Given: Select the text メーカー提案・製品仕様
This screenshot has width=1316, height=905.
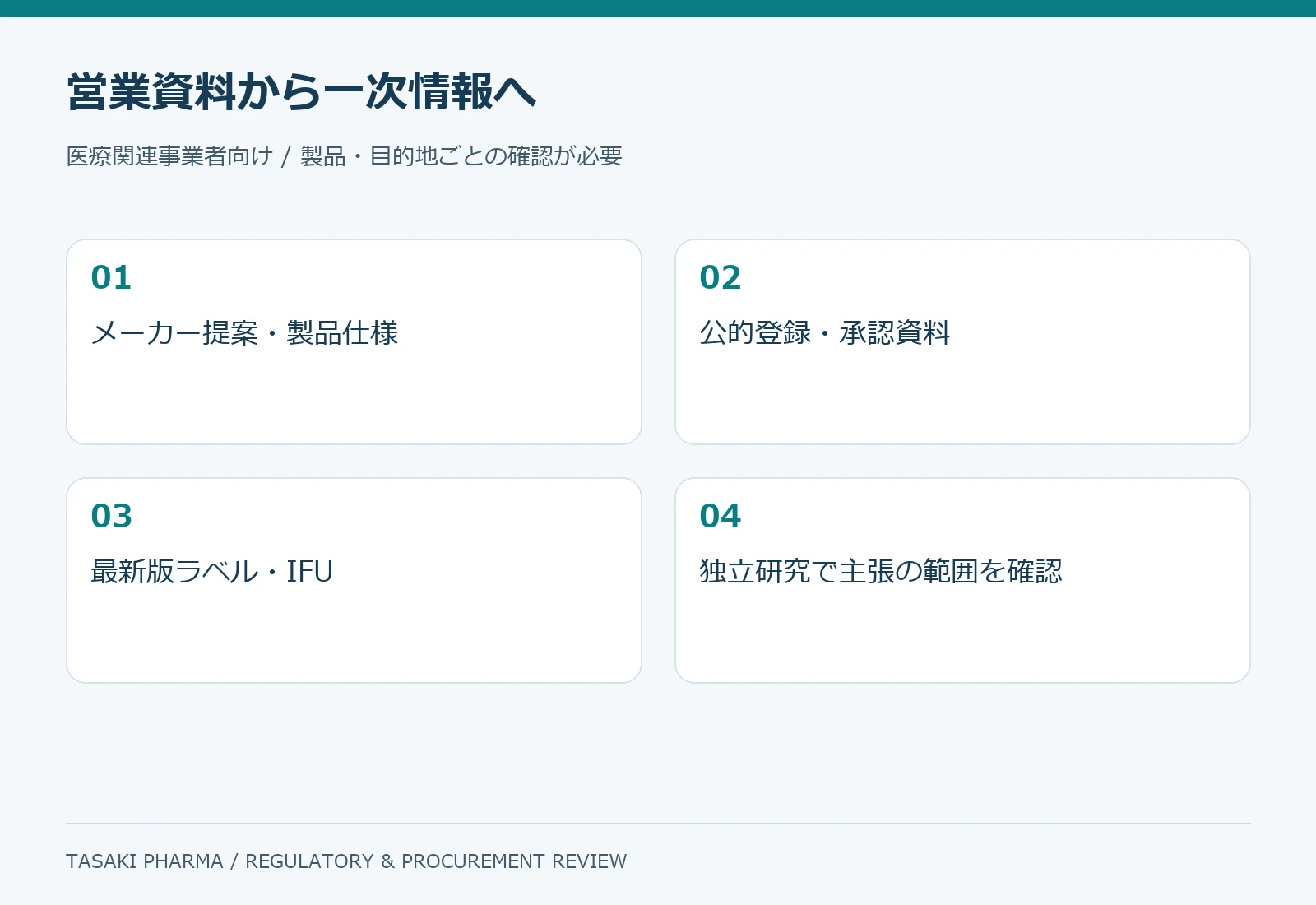Looking at the screenshot, I should 244,333.
